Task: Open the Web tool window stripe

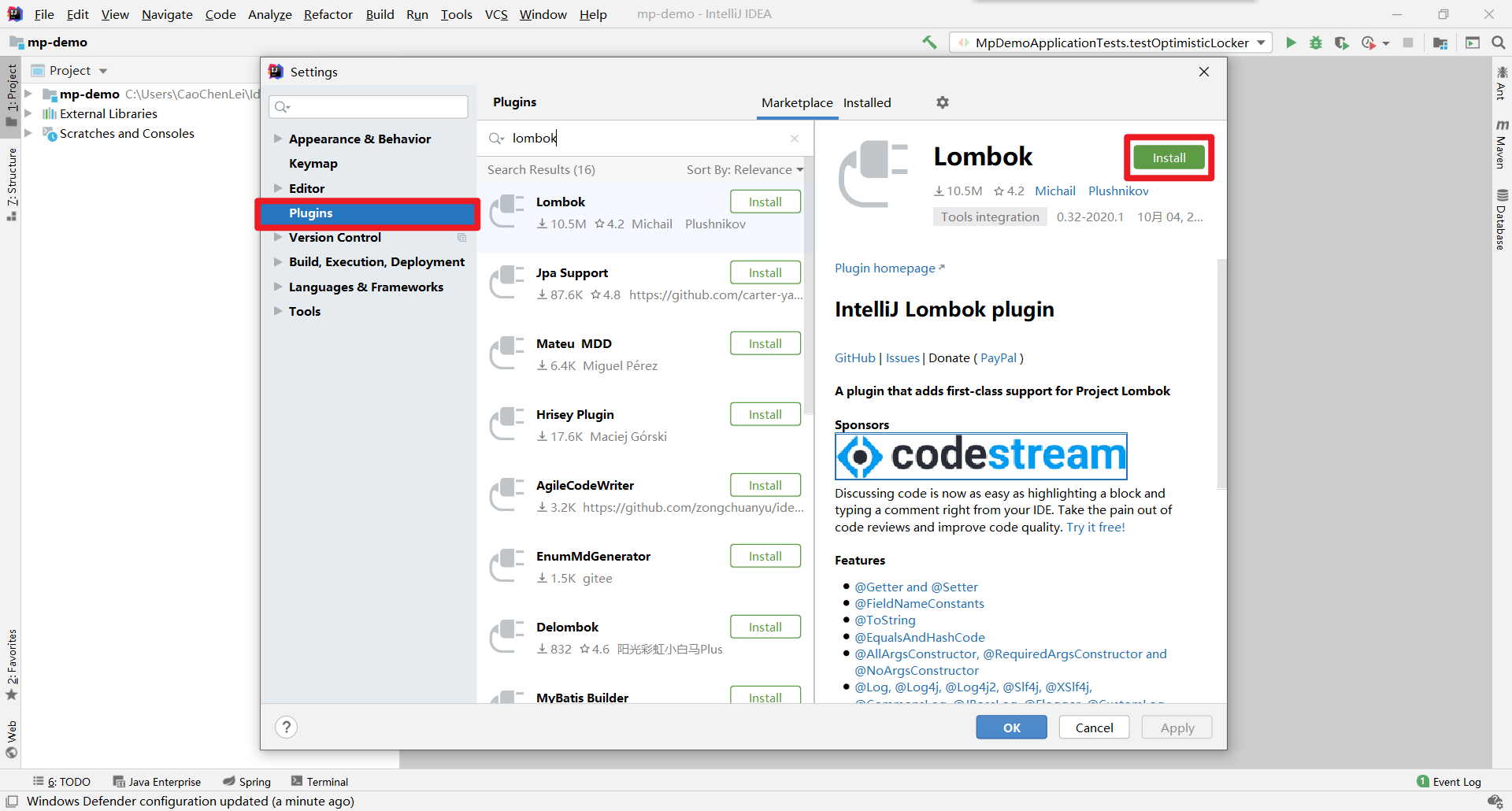Action: point(12,739)
